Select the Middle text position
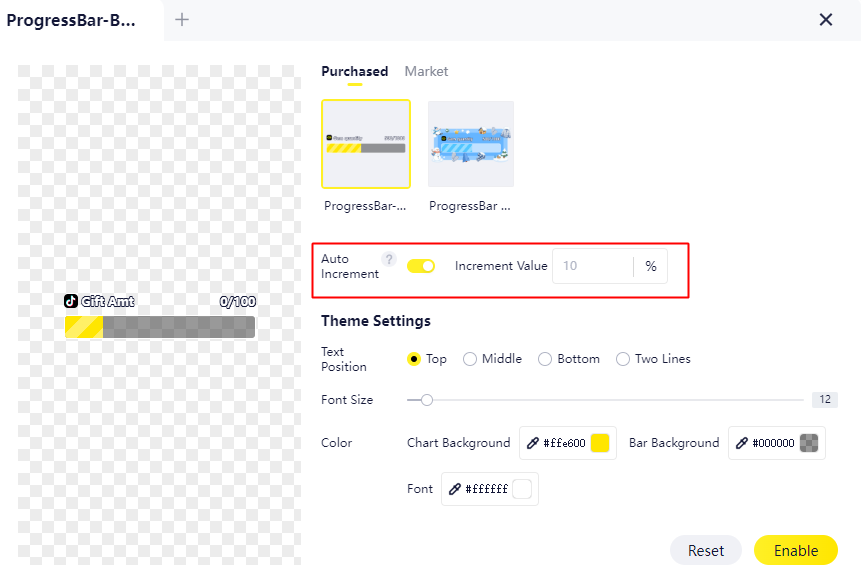Image resolution: width=861 pixels, height=579 pixels. (470, 359)
